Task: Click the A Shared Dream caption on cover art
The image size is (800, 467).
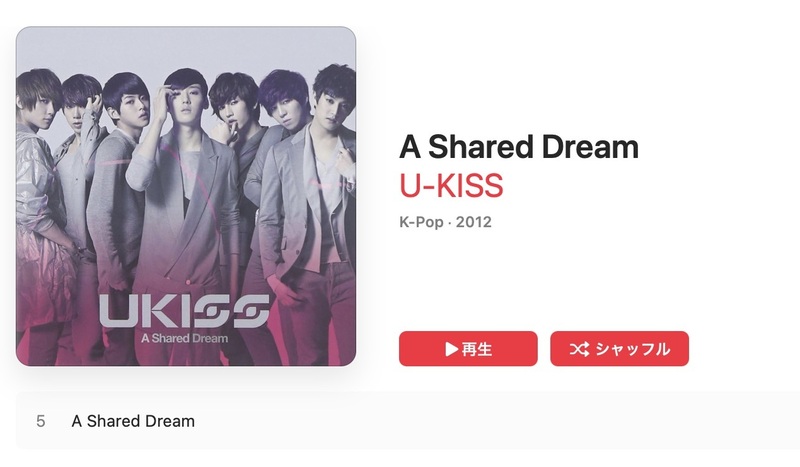Action: [184, 338]
